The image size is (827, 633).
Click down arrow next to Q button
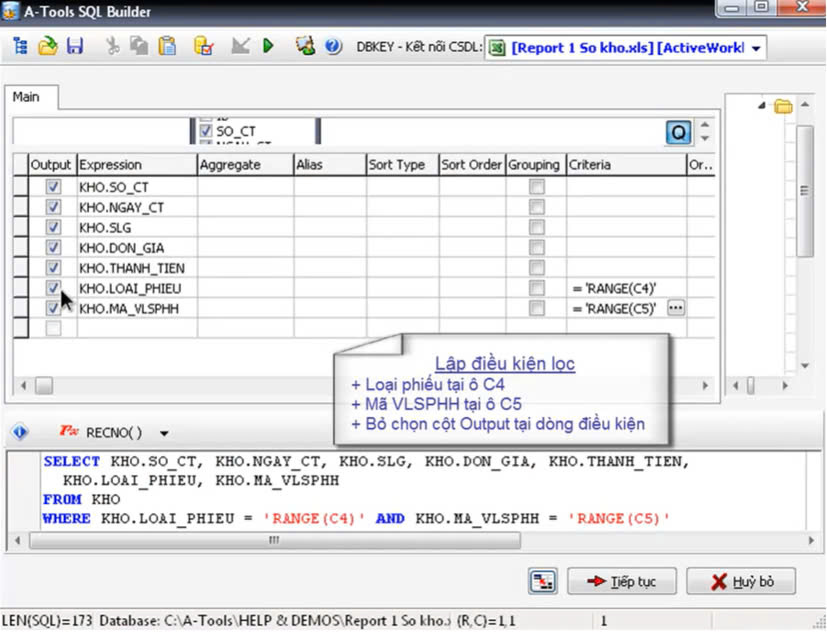705,138
